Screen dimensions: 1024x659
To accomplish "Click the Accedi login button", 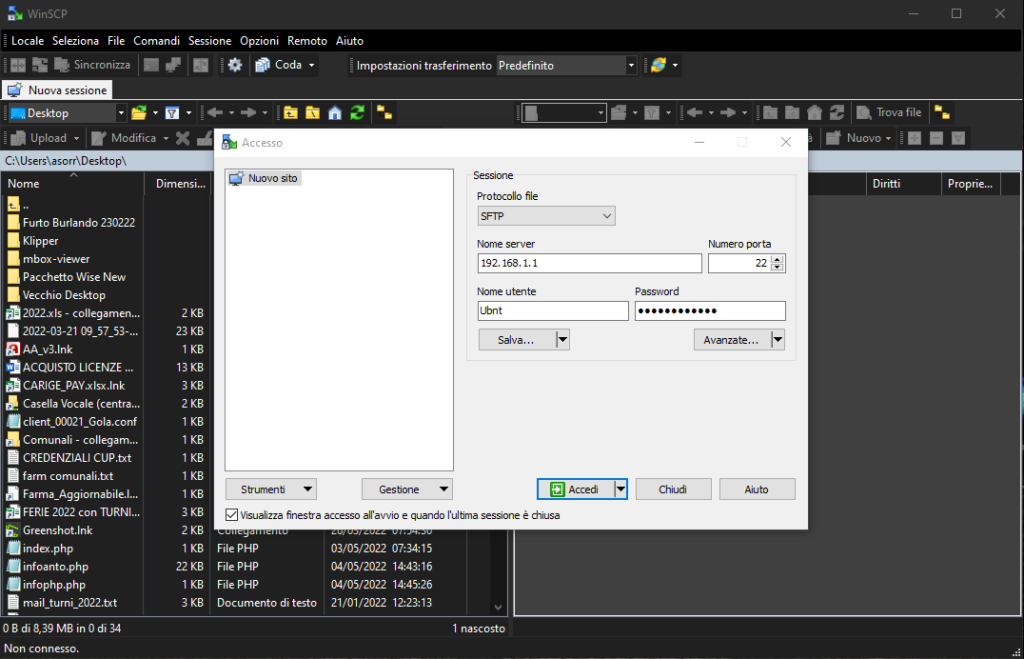I will coord(575,489).
